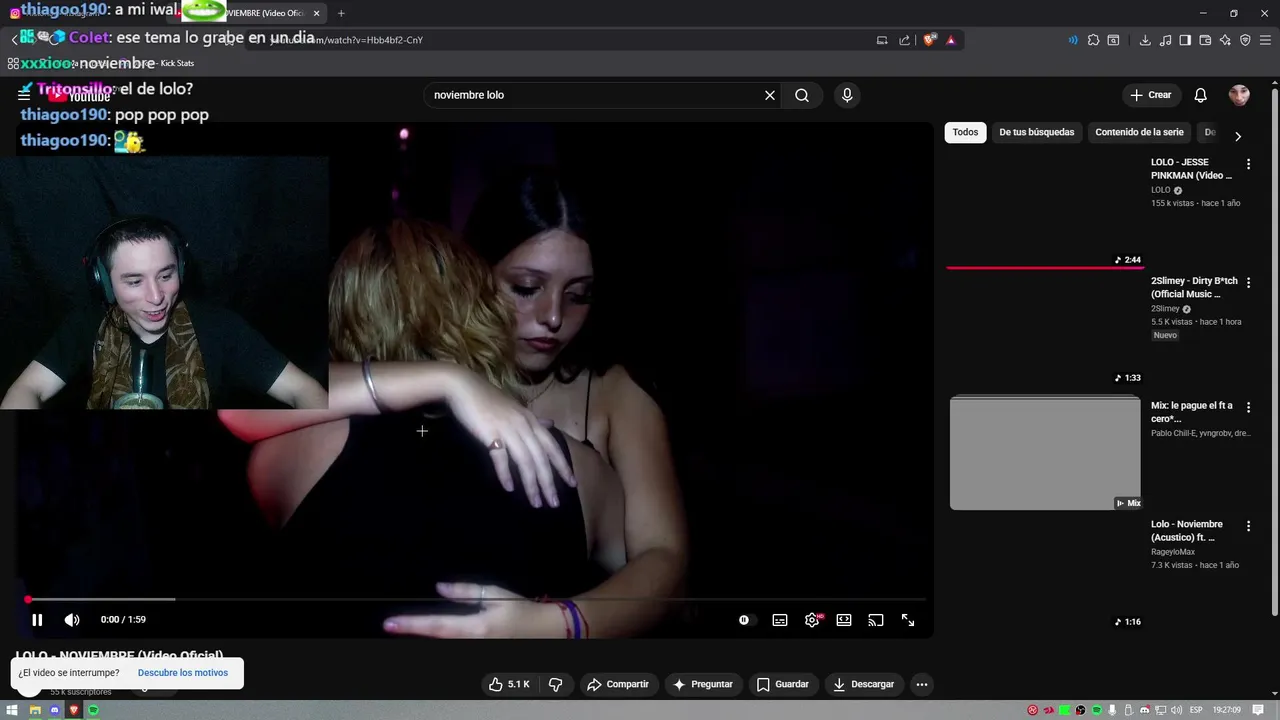The width and height of the screenshot is (1280, 720).
Task: Click the Descargar download button
Action: coord(864,684)
